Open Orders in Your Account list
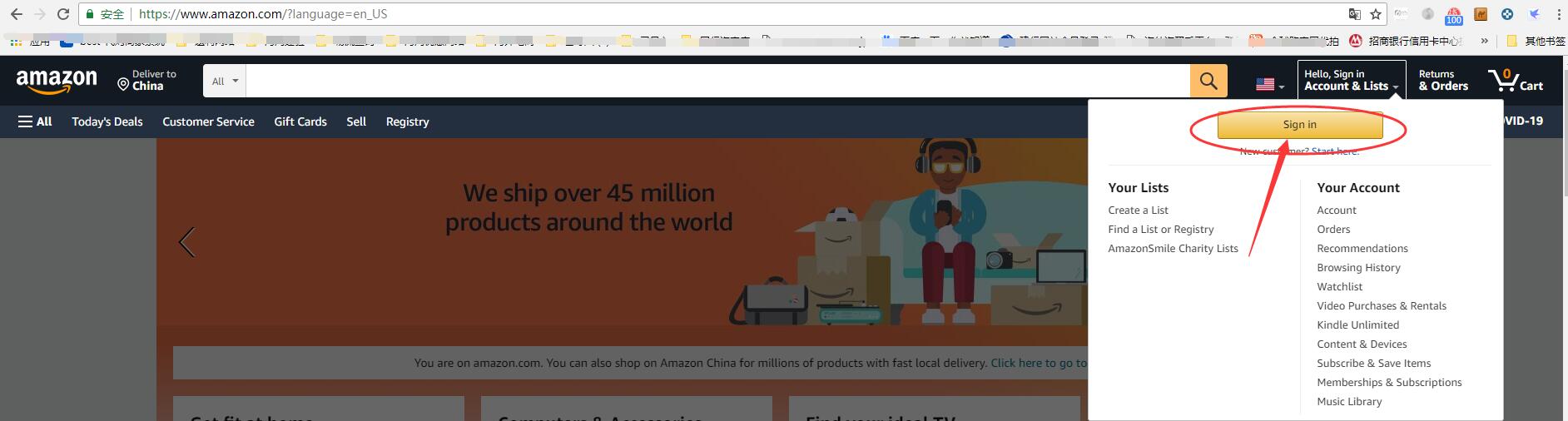Image resolution: width=1568 pixels, height=421 pixels. pyautogui.click(x=1333, y=230)
